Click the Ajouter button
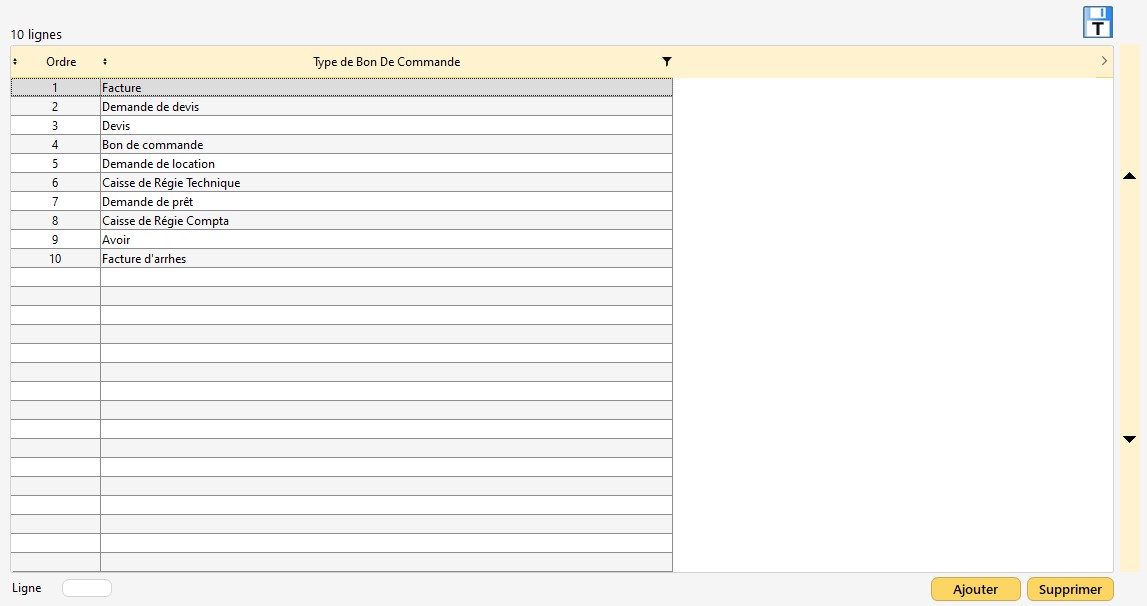The width and height of the screenshot is (1147, 606). pos(975,589)
